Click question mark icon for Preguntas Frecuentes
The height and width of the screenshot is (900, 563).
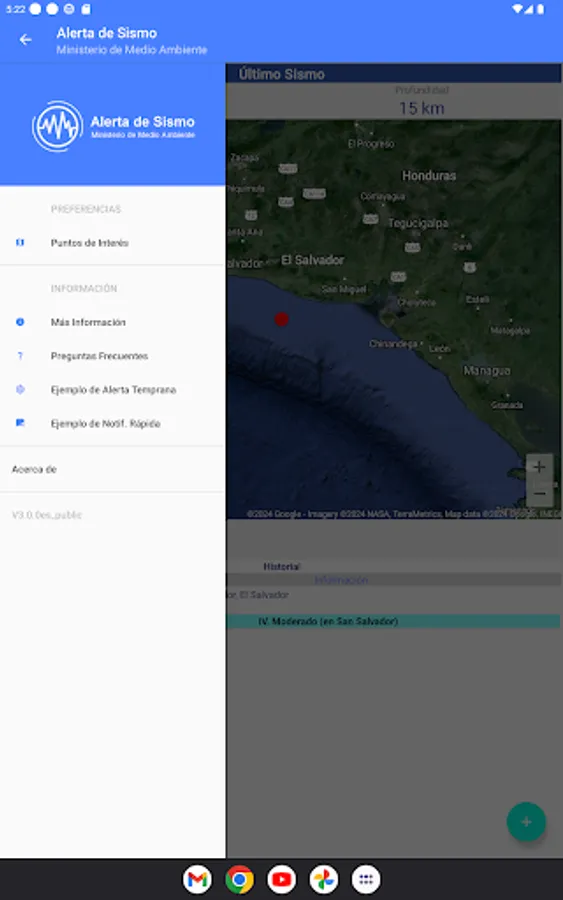20,356
